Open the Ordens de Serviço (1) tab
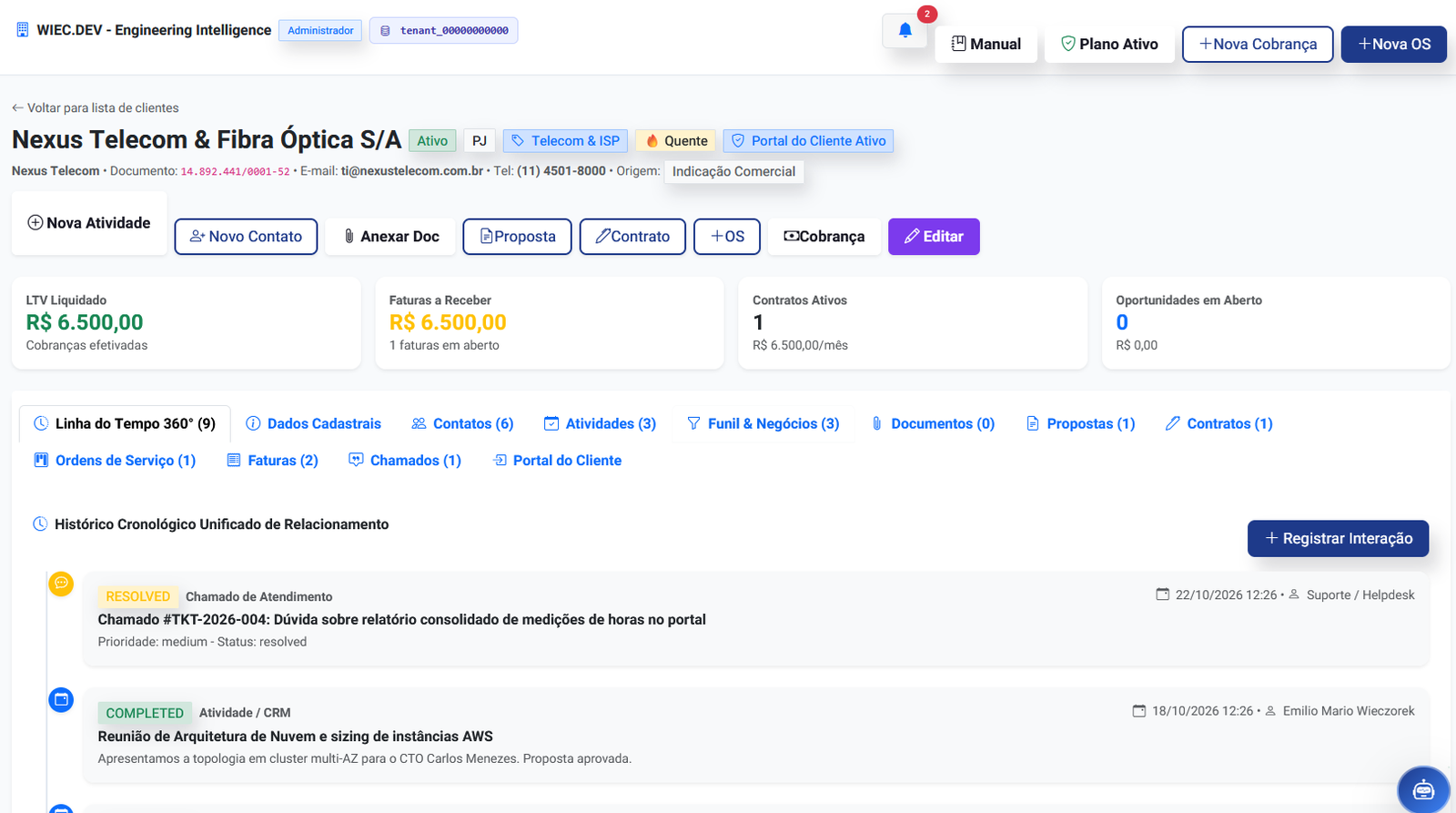The height and width of the screenshot is (813, 1456). pyautogui.click(x=115, y=461)
